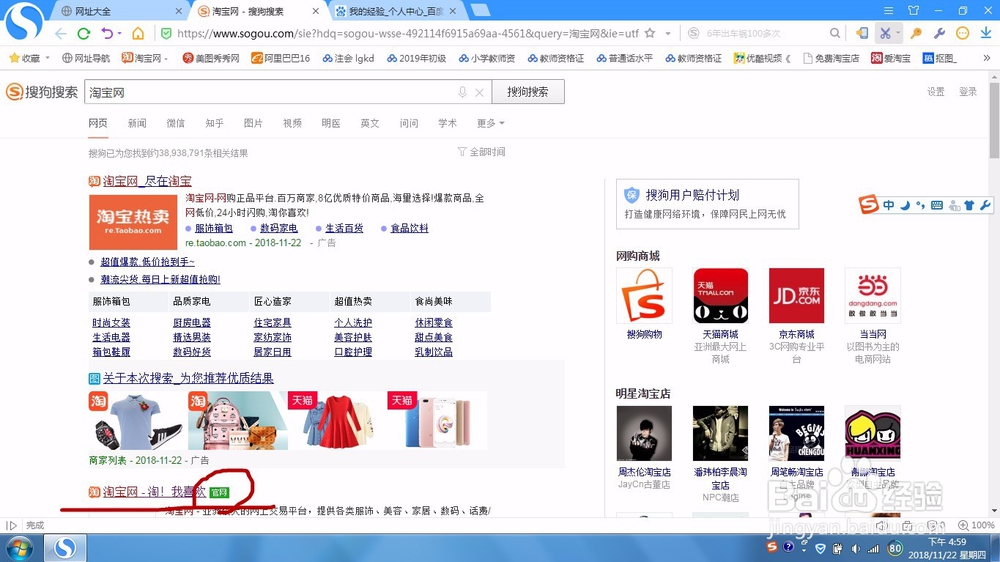The width and height of the screenshot is (1000, 562).
Task: Switch to the 我的经验_个人中心 tab
Action: pyautogui.click(x=395, y=11)
